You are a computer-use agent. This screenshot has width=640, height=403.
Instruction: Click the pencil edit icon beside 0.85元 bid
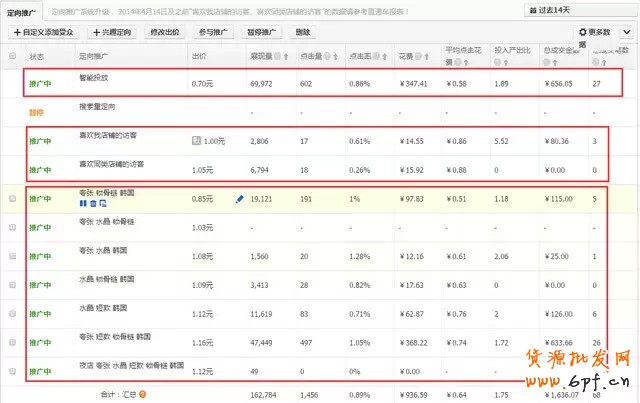[239, 200]
